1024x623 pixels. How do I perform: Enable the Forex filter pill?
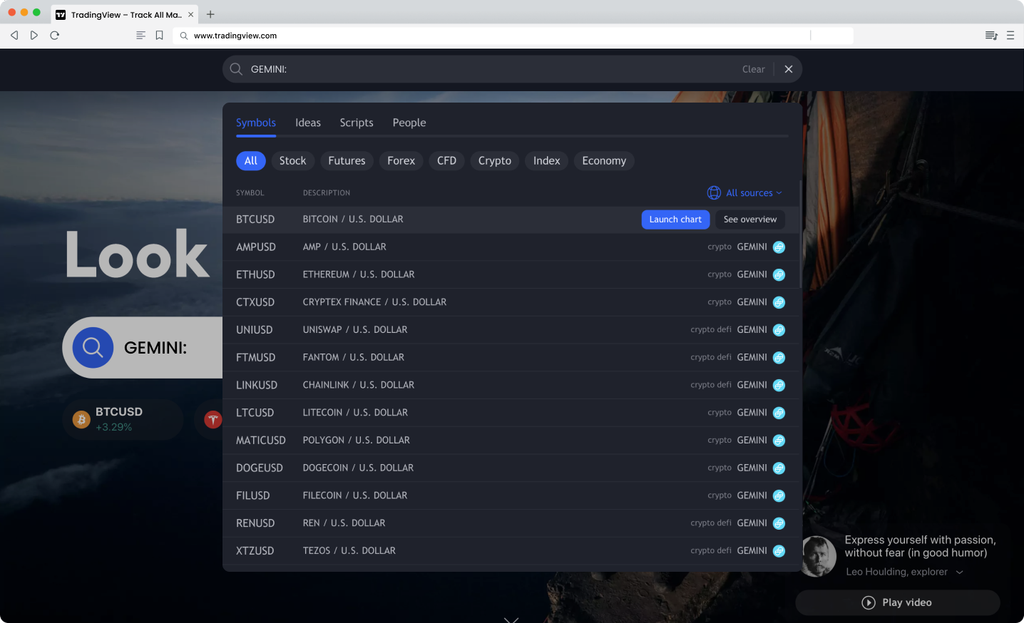point(401,161)
